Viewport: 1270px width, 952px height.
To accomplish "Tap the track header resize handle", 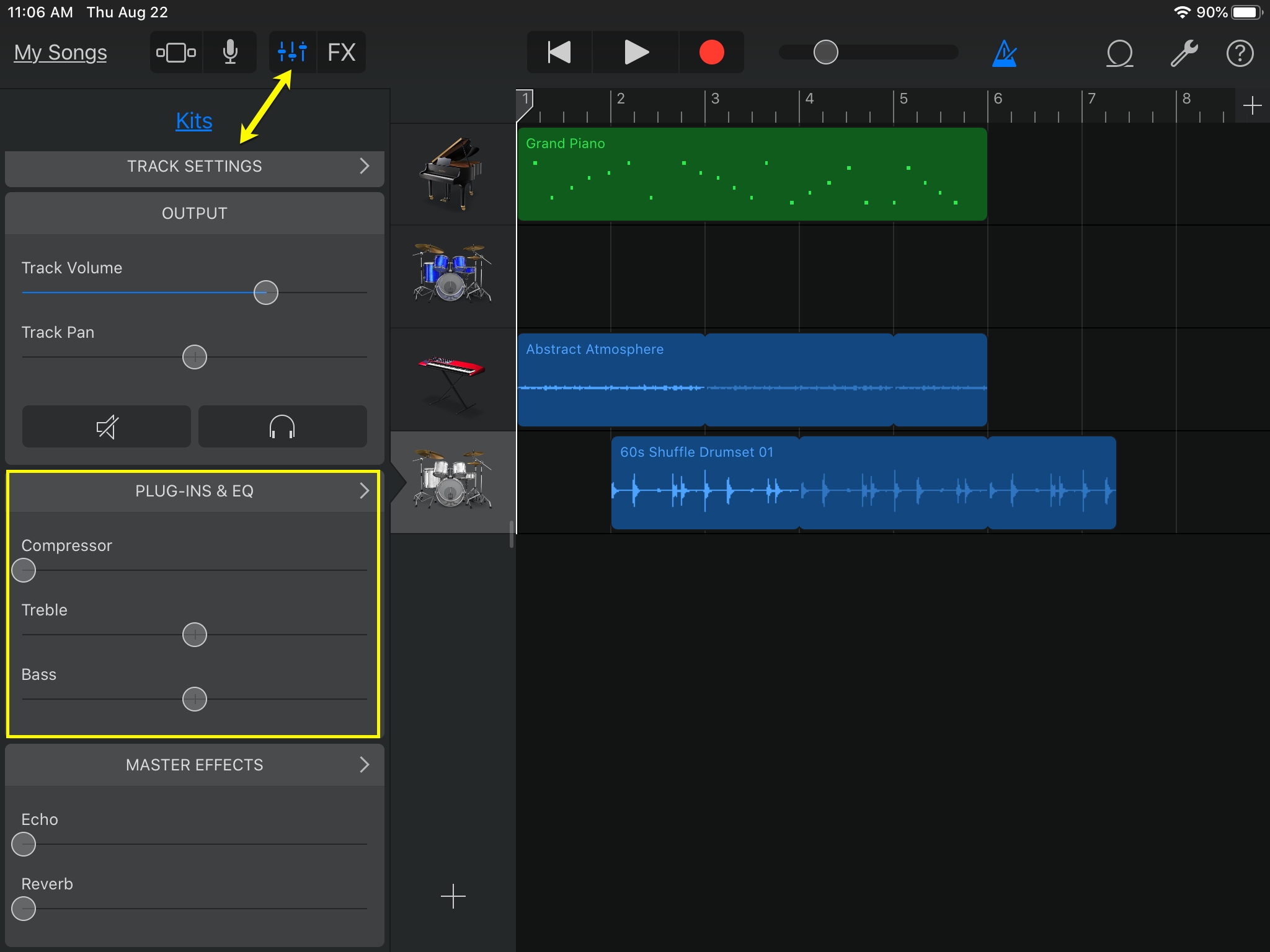I will click(x=512, y=534).
